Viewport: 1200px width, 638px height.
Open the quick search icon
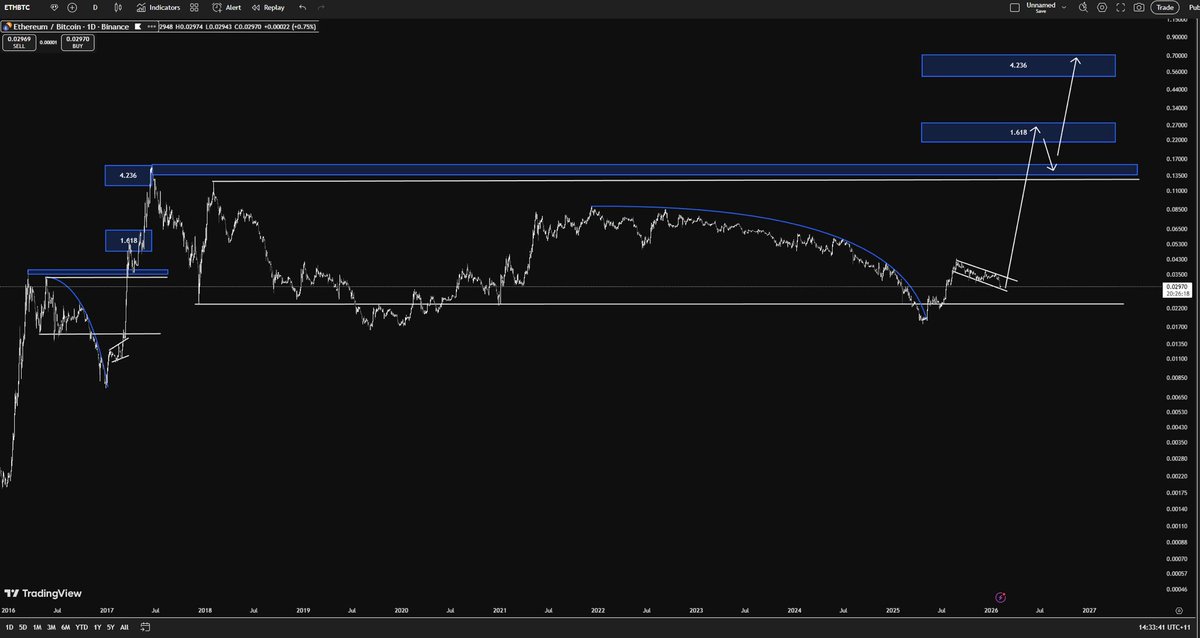tap(1081, 7)
